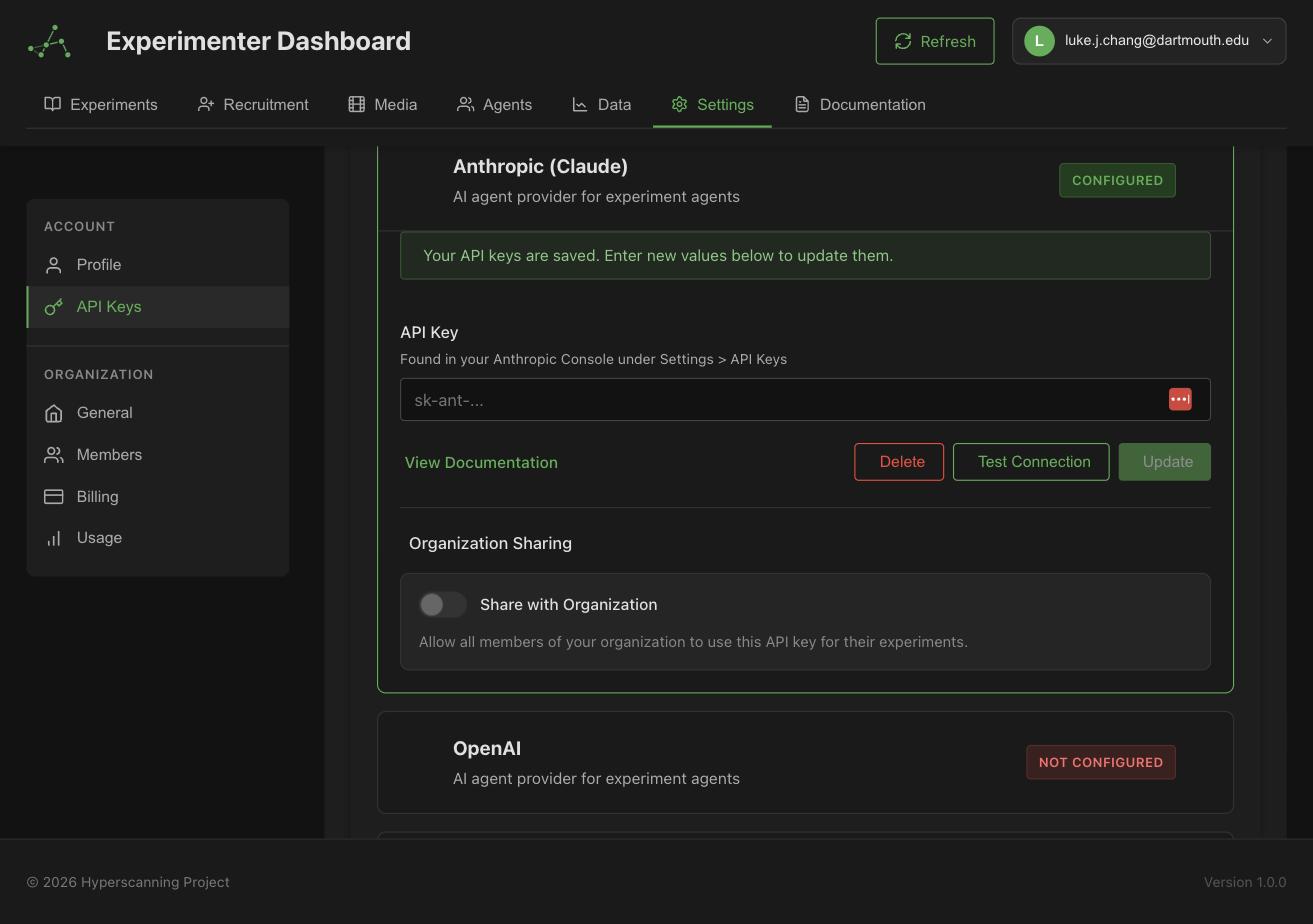Open Members in the sidebar
Viewport: 1313px width, 924px height.
pos(158,455)
